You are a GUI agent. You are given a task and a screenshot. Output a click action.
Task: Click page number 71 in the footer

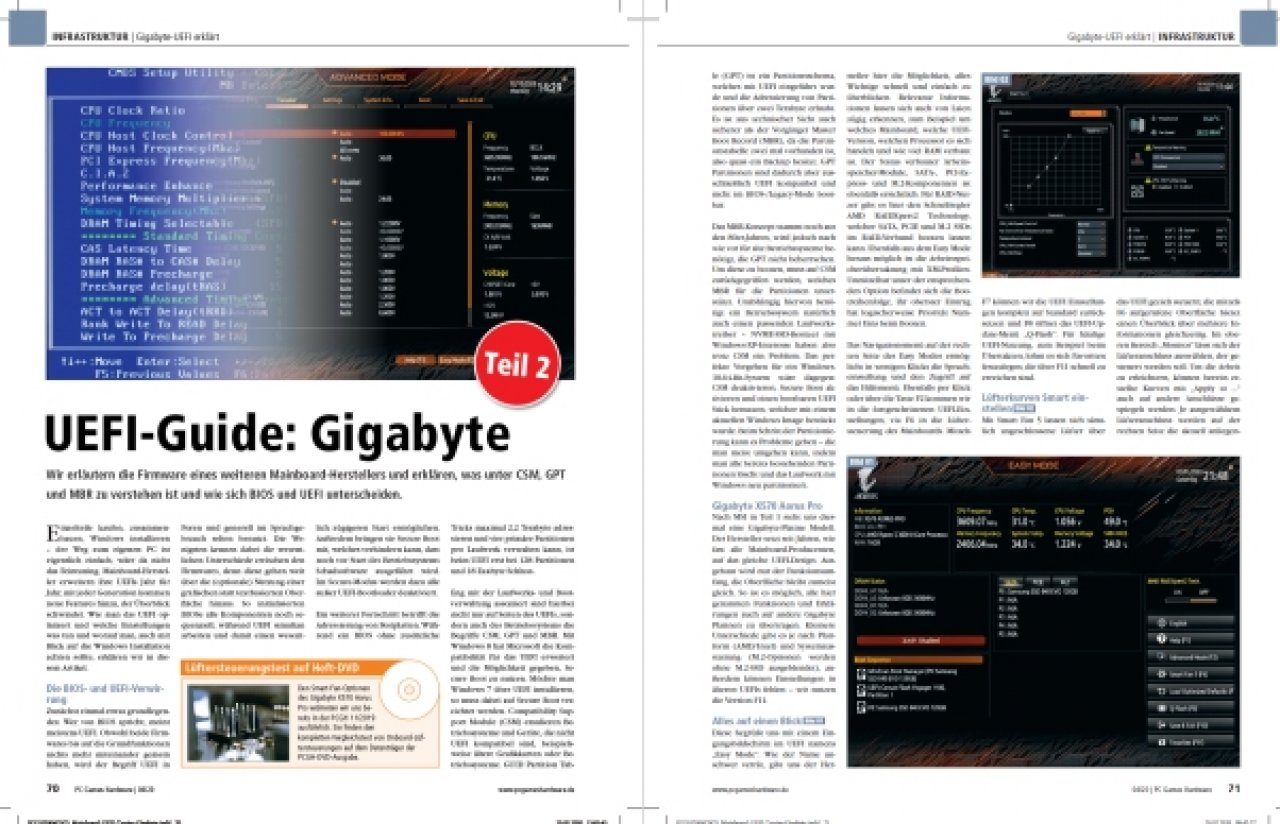[x=1233, y=788]
